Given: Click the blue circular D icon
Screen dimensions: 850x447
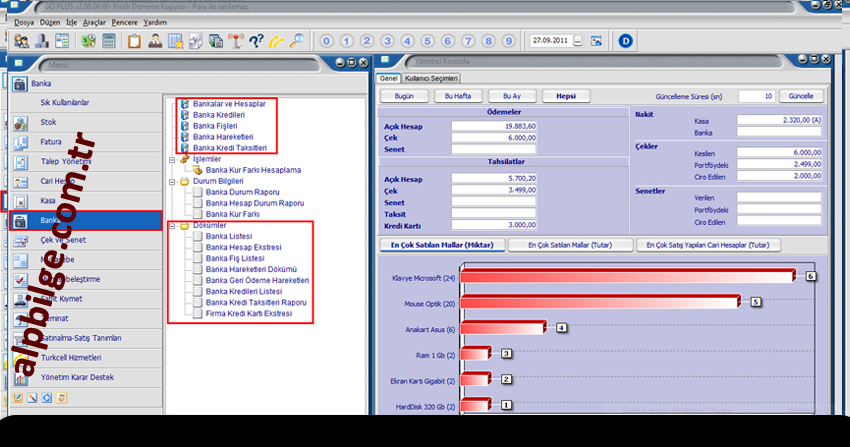Looking at the screenshot, I should tap(626, 41).
